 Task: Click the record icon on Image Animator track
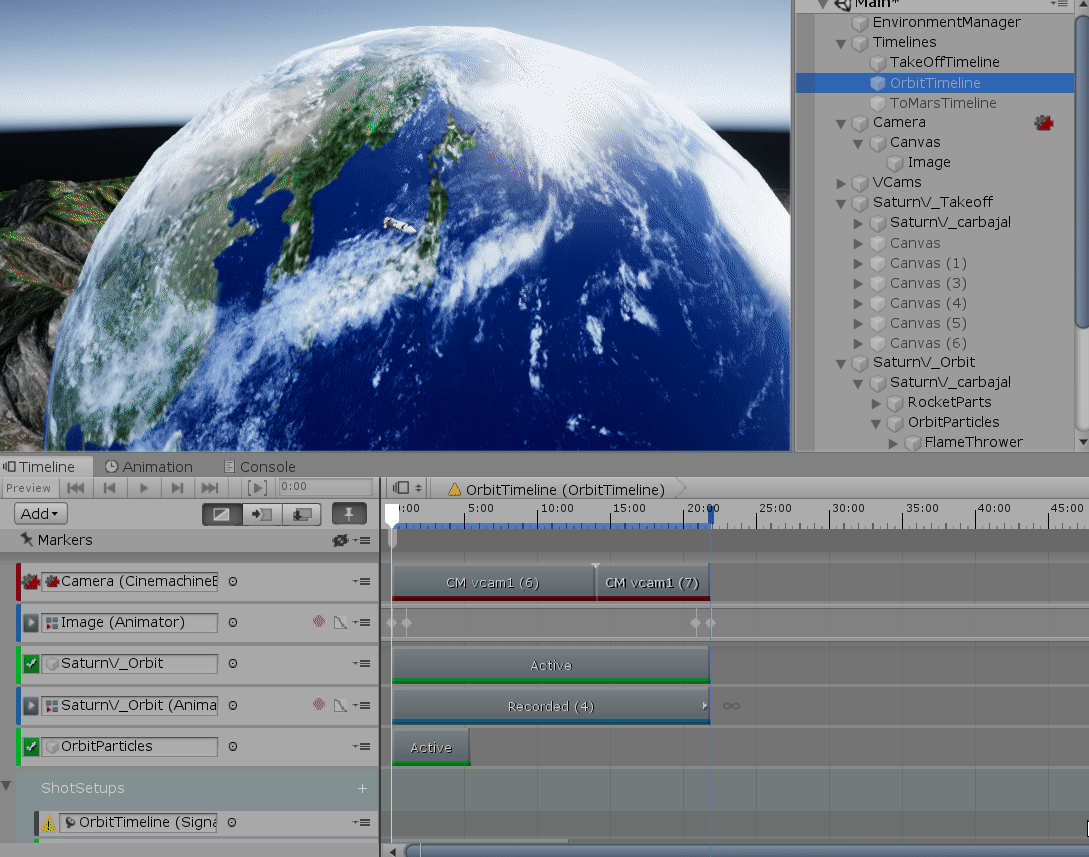[x=319, y=623]
